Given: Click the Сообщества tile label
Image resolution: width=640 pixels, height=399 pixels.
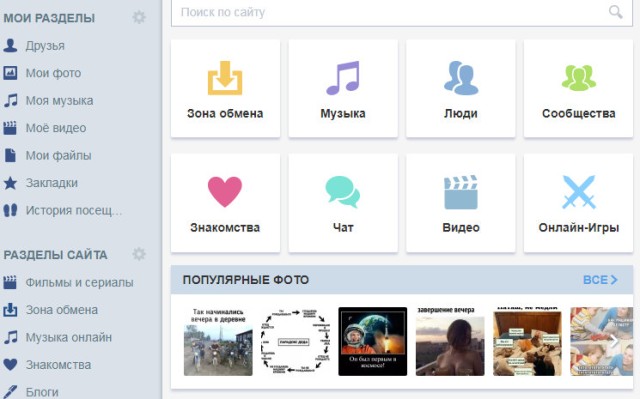Looking at the screenshot, I should click(579, 113).
